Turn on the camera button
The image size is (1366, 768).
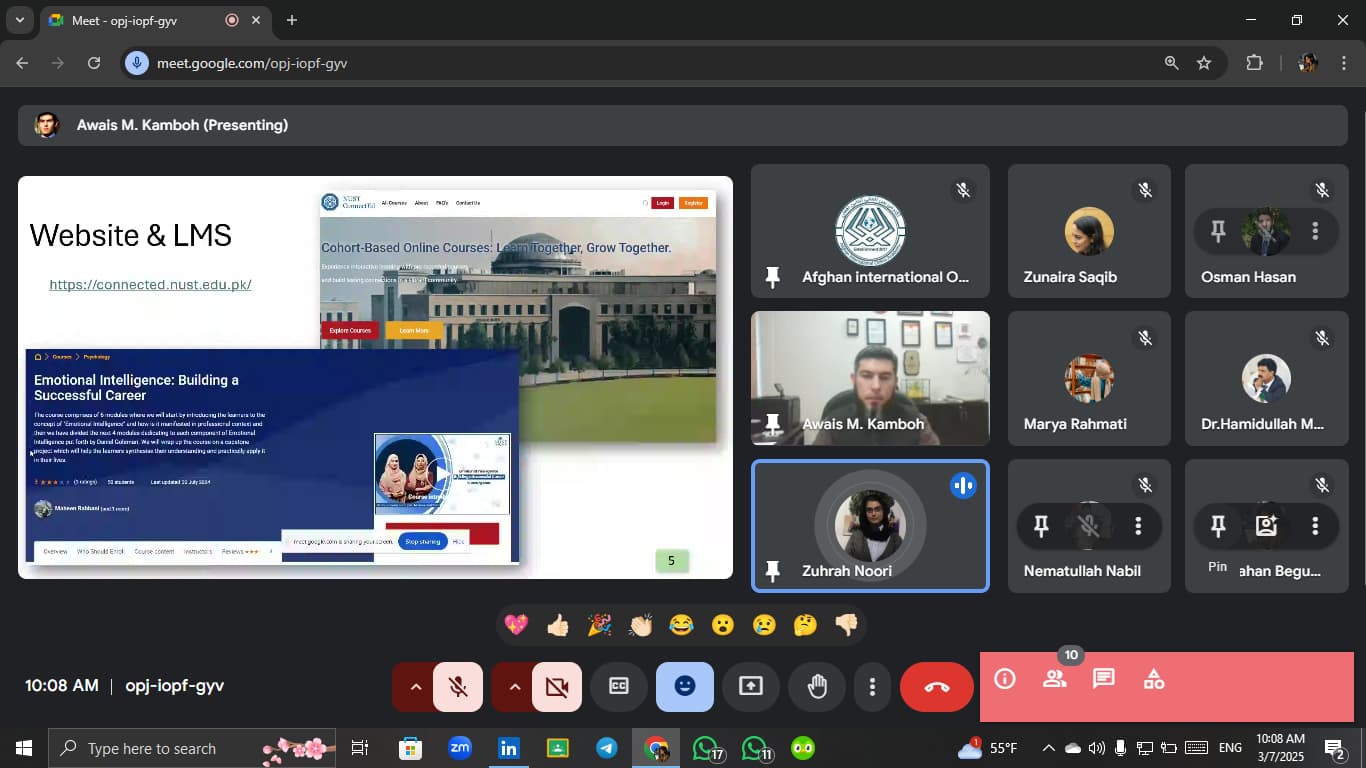pyautogui.click(x=557, y=687)
